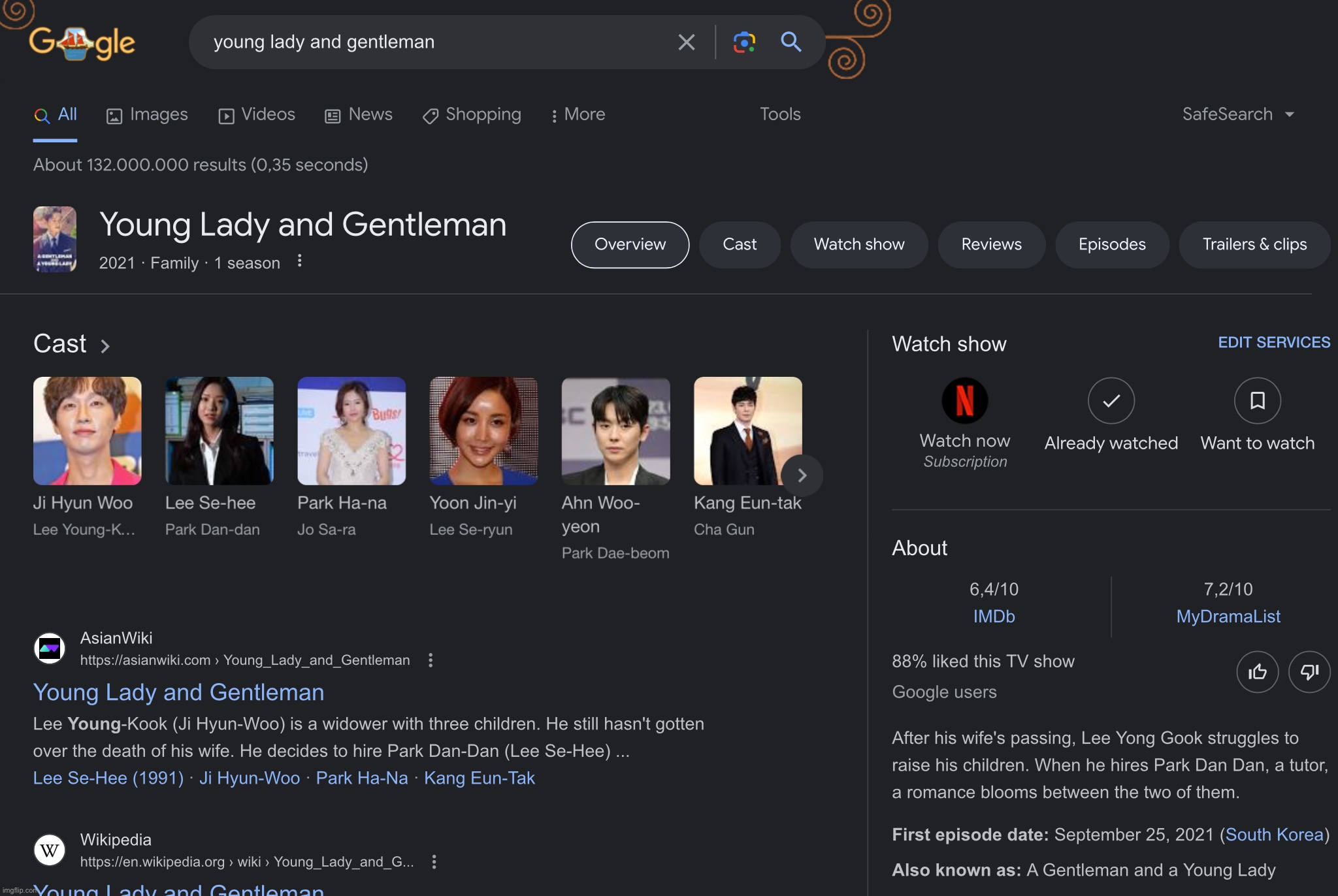
Task: Open AsianWiki result three-dot menu
Action: [x=431, y=660]
